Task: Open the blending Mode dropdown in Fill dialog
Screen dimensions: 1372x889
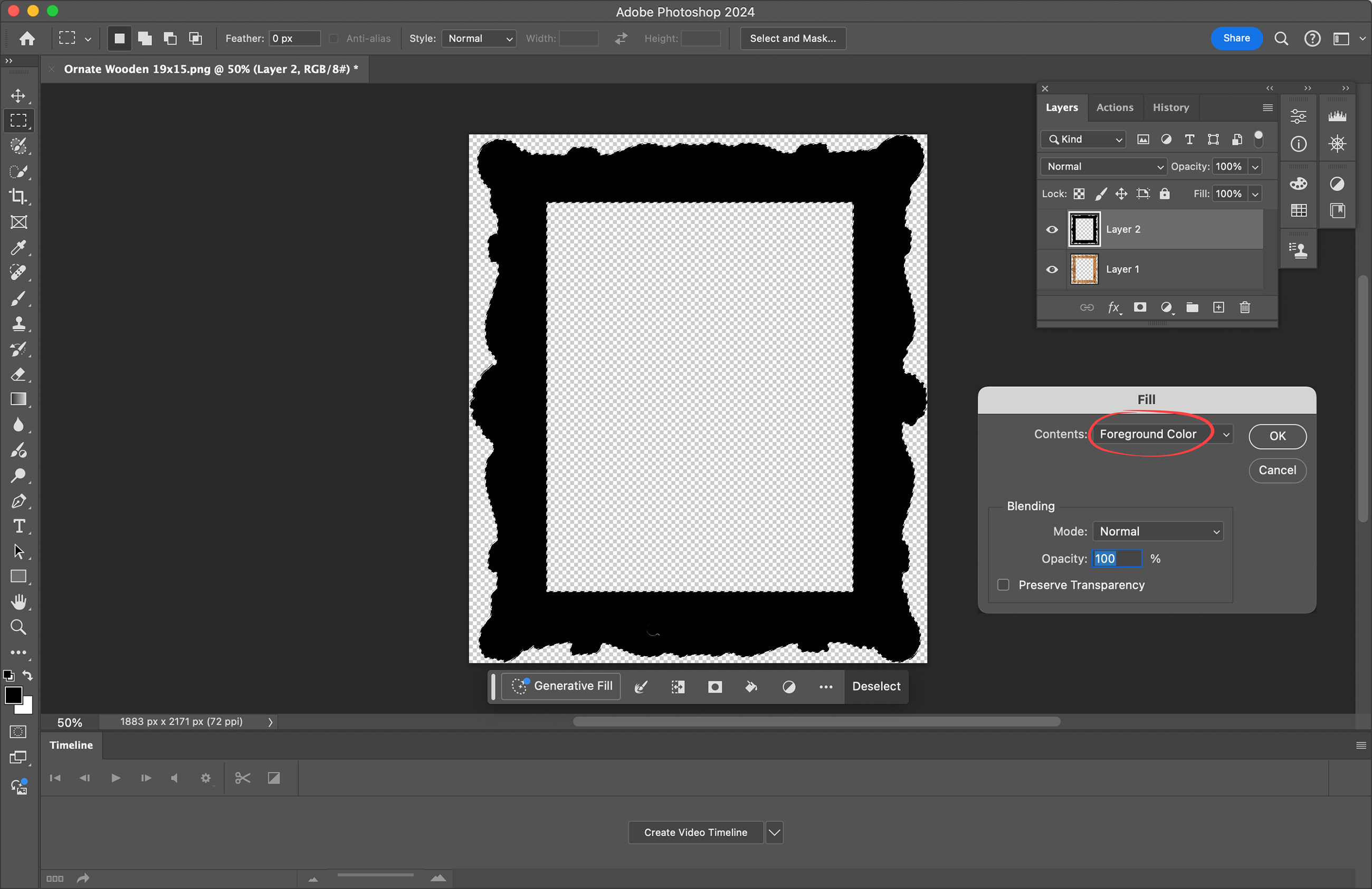Action: 1158,532
